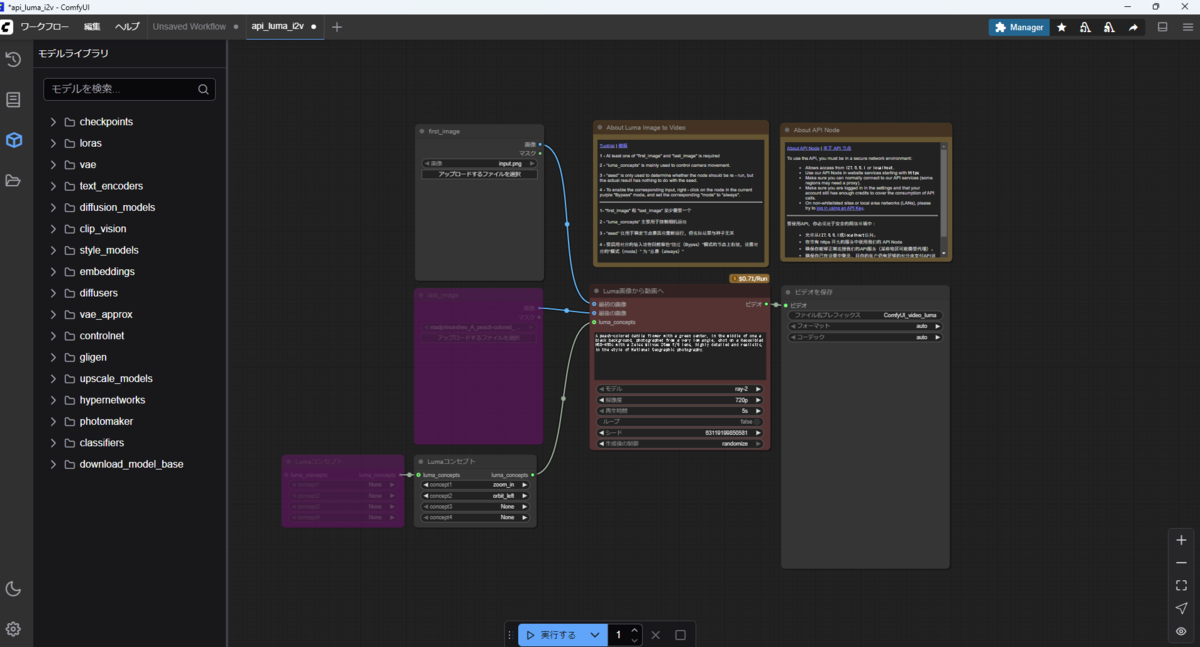This screenshot has width=1200, height=647.
Task: Increase the batch count stepper up arrow
Action: point(636,631)
